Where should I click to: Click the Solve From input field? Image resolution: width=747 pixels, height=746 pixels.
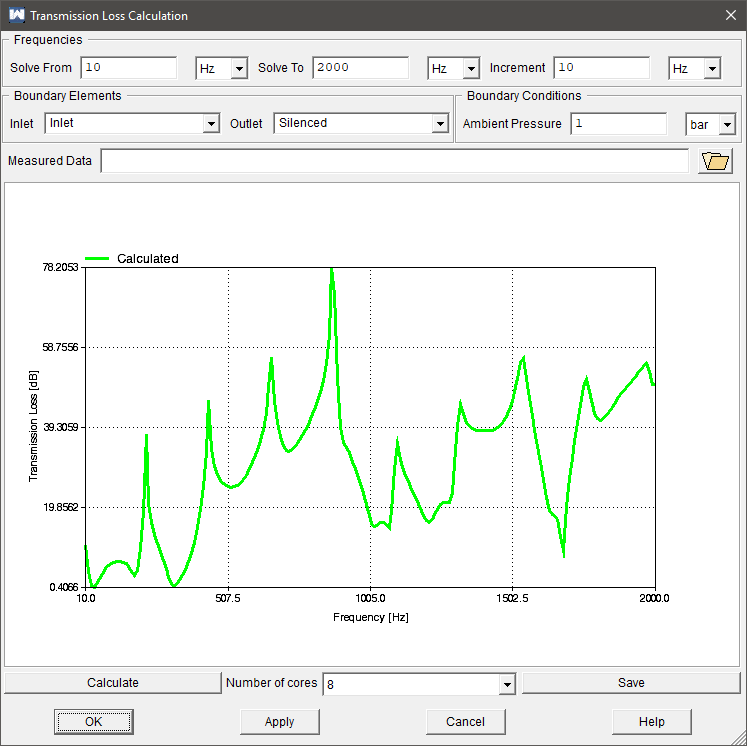129,68
